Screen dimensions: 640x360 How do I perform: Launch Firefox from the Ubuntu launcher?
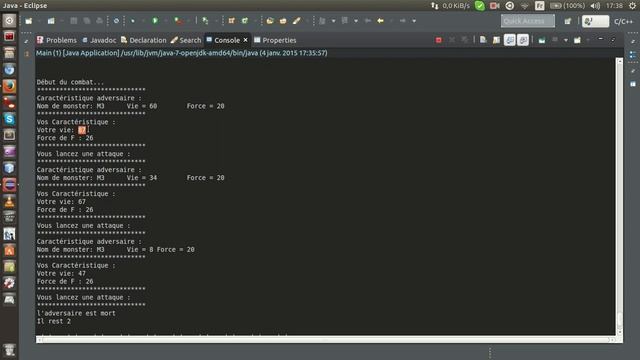pyautogui.click(x=9, y=86)
